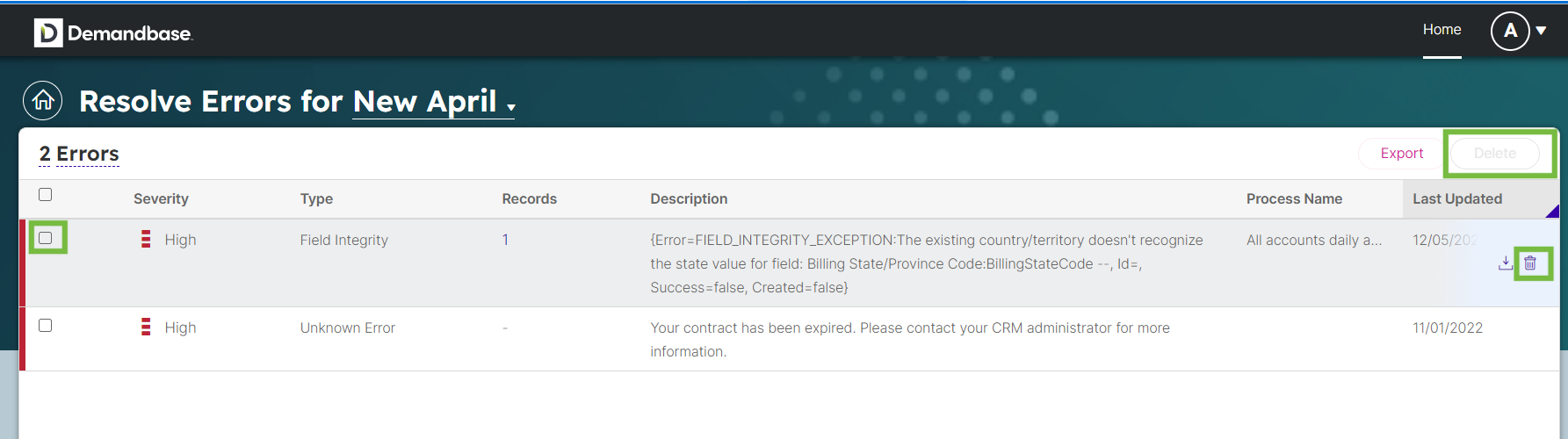The image size is (1568, 439).
Task: Click the sort triangle on Last Updated column
Action: 1552,211
